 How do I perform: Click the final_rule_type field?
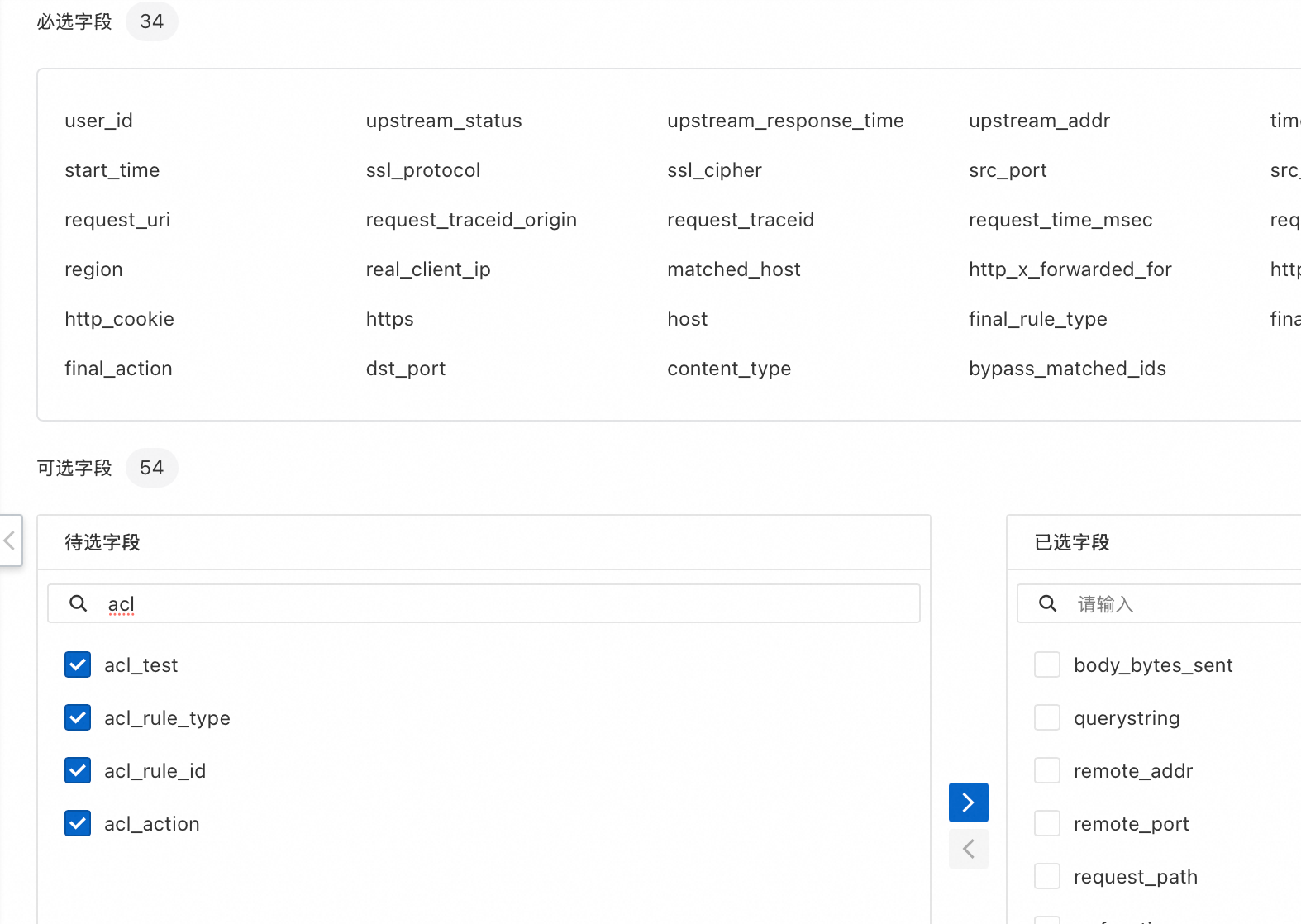[x=1038, y=319]
